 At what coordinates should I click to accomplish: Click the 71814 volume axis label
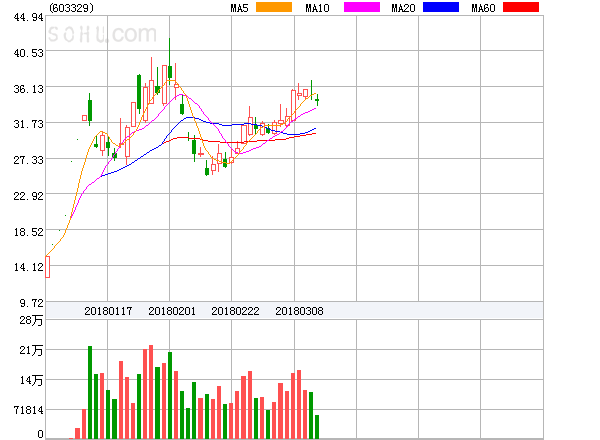point(28,410)
